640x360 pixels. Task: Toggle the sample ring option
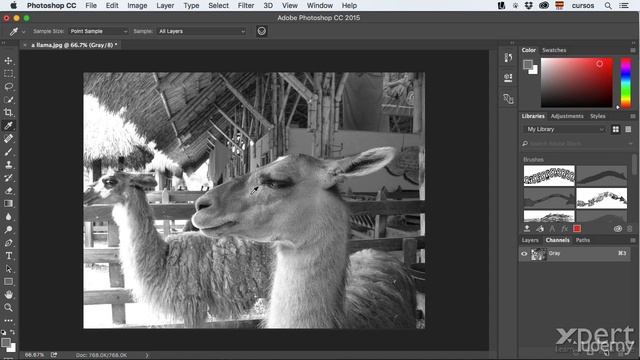click(262, 31)
